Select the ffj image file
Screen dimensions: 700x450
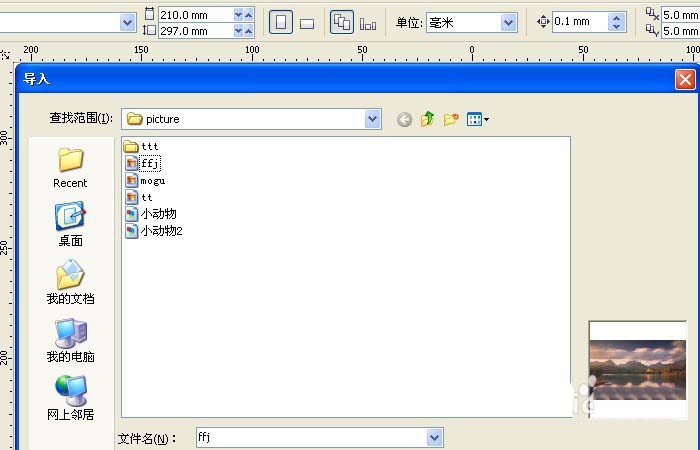click(x=143, y=163)
